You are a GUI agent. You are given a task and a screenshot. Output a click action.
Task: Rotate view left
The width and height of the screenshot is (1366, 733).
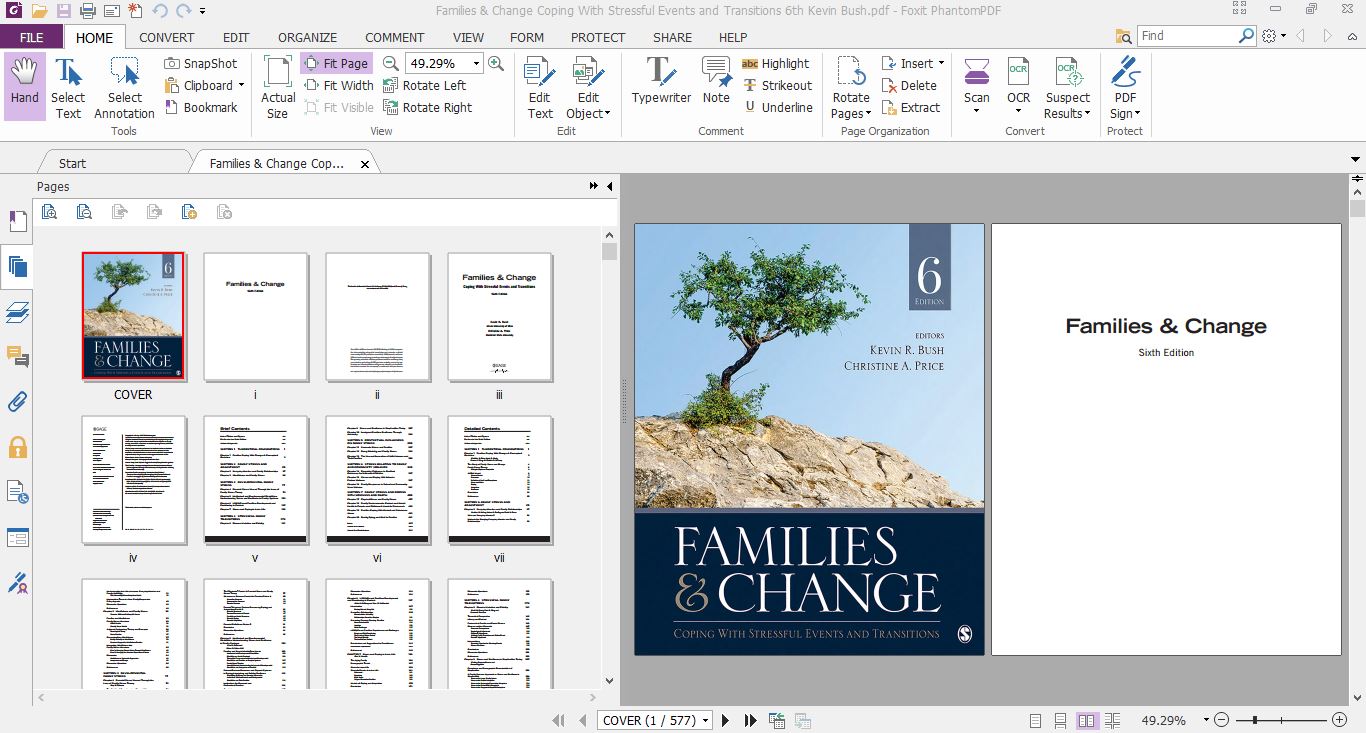tap(424, 85)
